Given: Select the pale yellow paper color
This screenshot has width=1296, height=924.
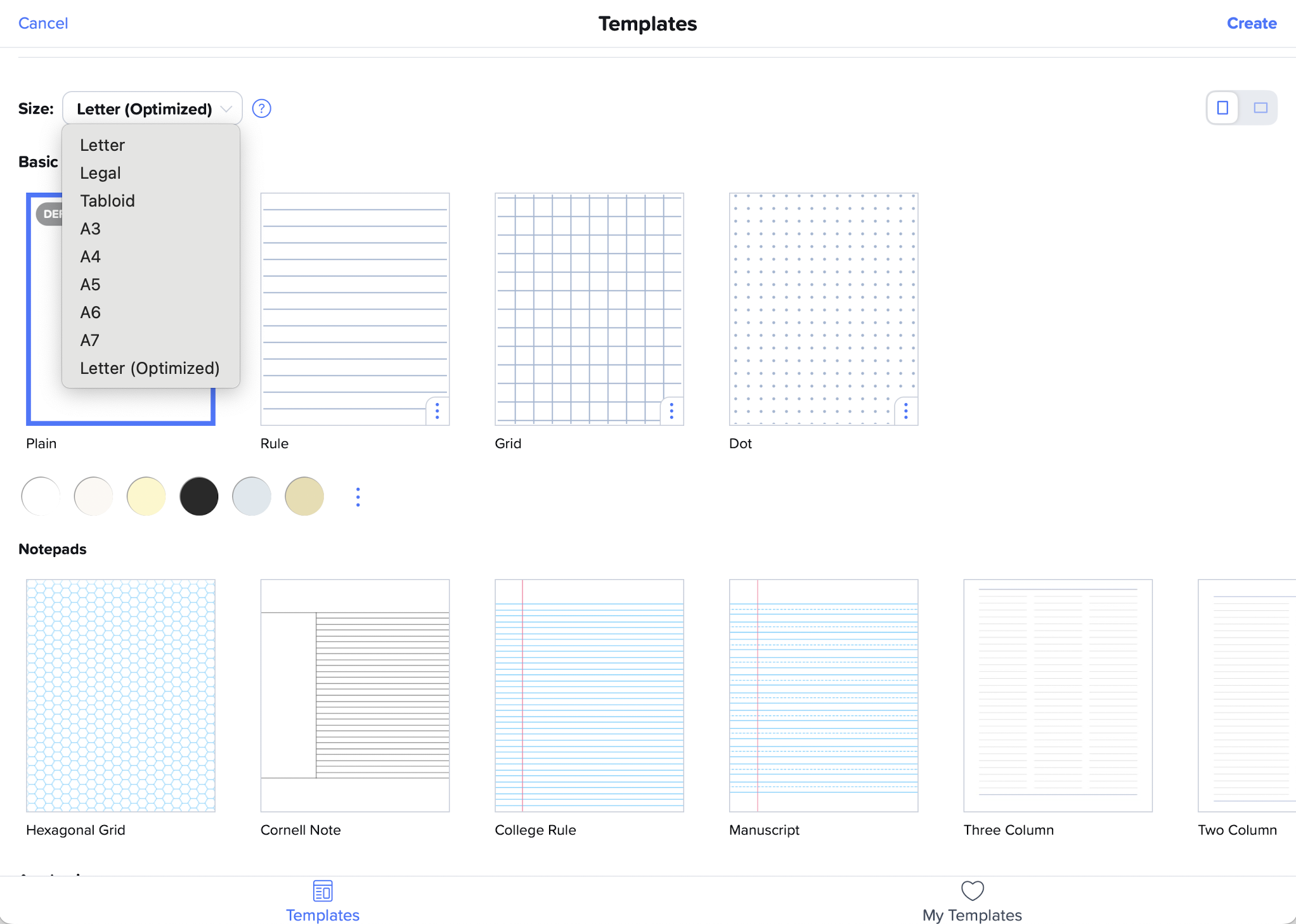Looking at the screenshot, I should (x=146, y=496).
